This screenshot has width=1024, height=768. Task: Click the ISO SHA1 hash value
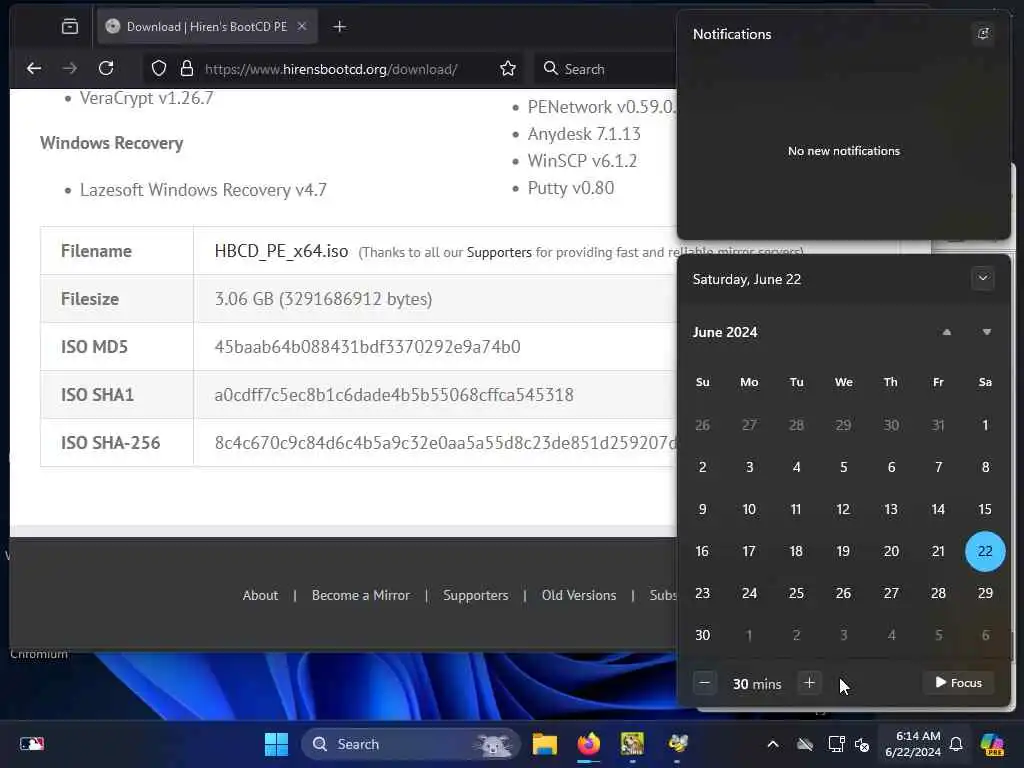[x=394, y=395]
